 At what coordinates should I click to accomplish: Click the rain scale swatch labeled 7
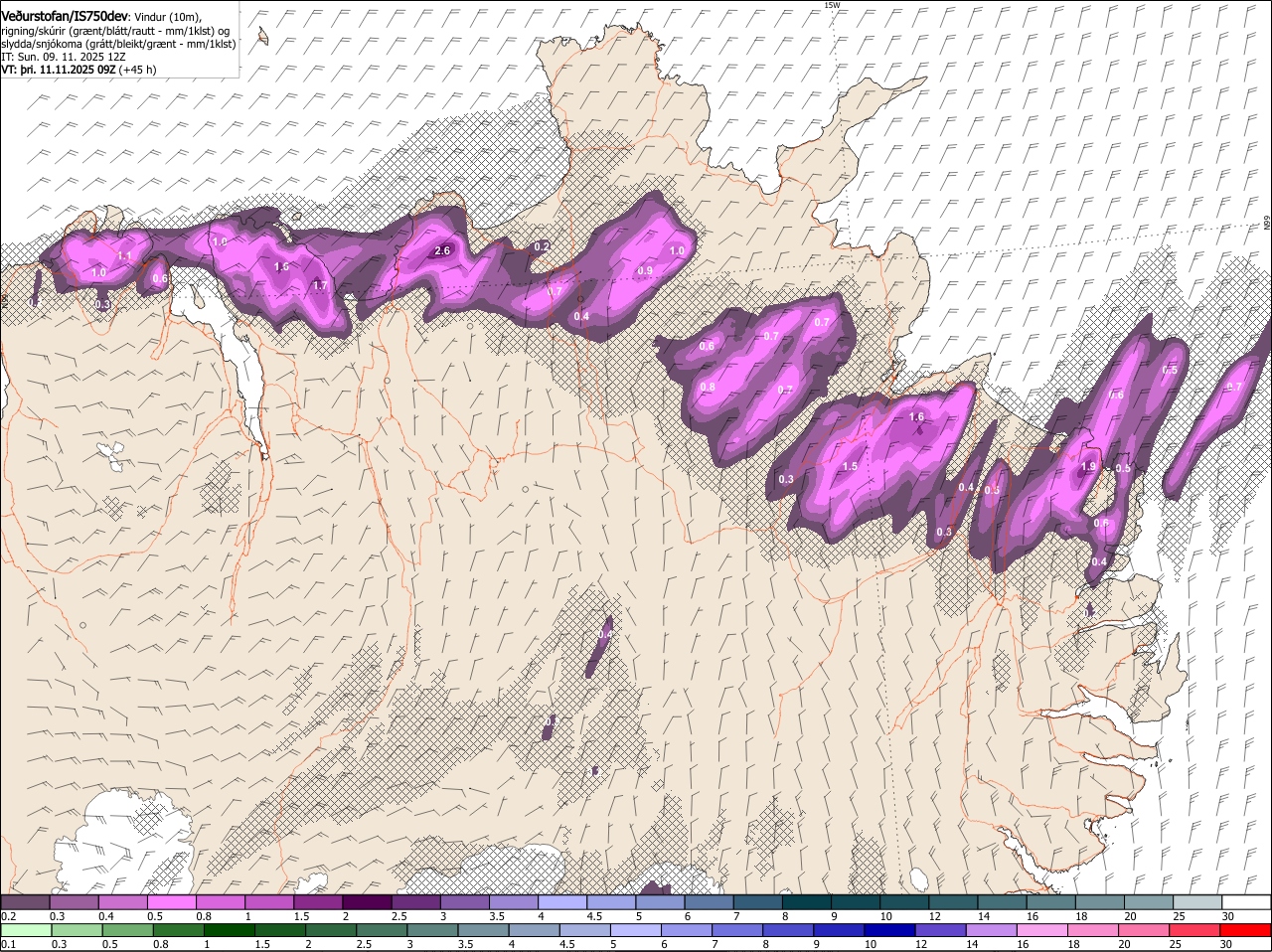tap(736, 930)
